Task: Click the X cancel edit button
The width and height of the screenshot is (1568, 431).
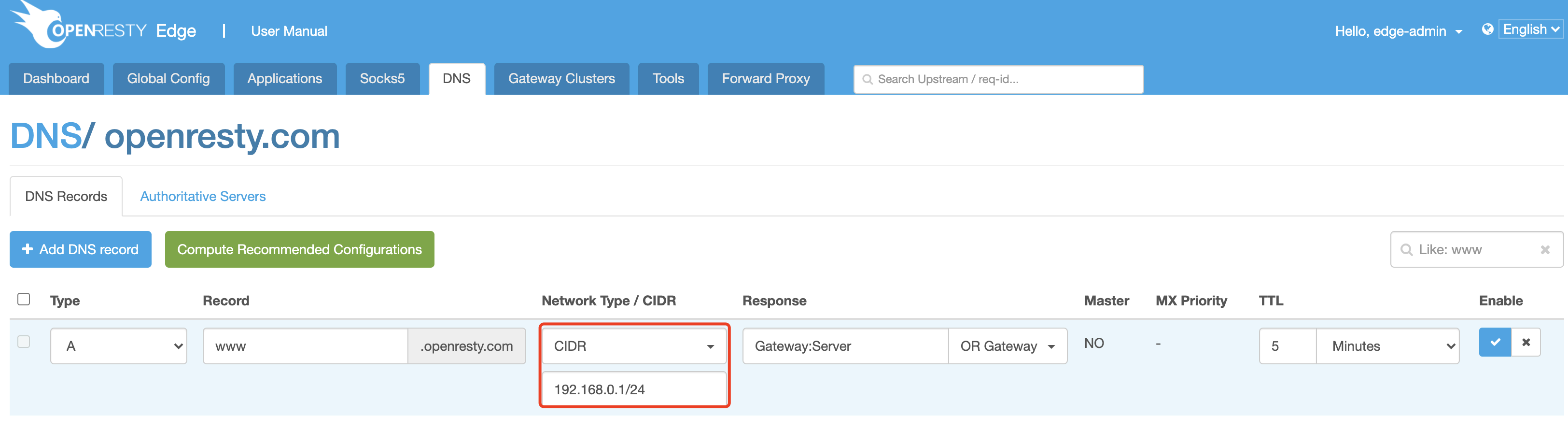Action: (x=1526, y=343)
